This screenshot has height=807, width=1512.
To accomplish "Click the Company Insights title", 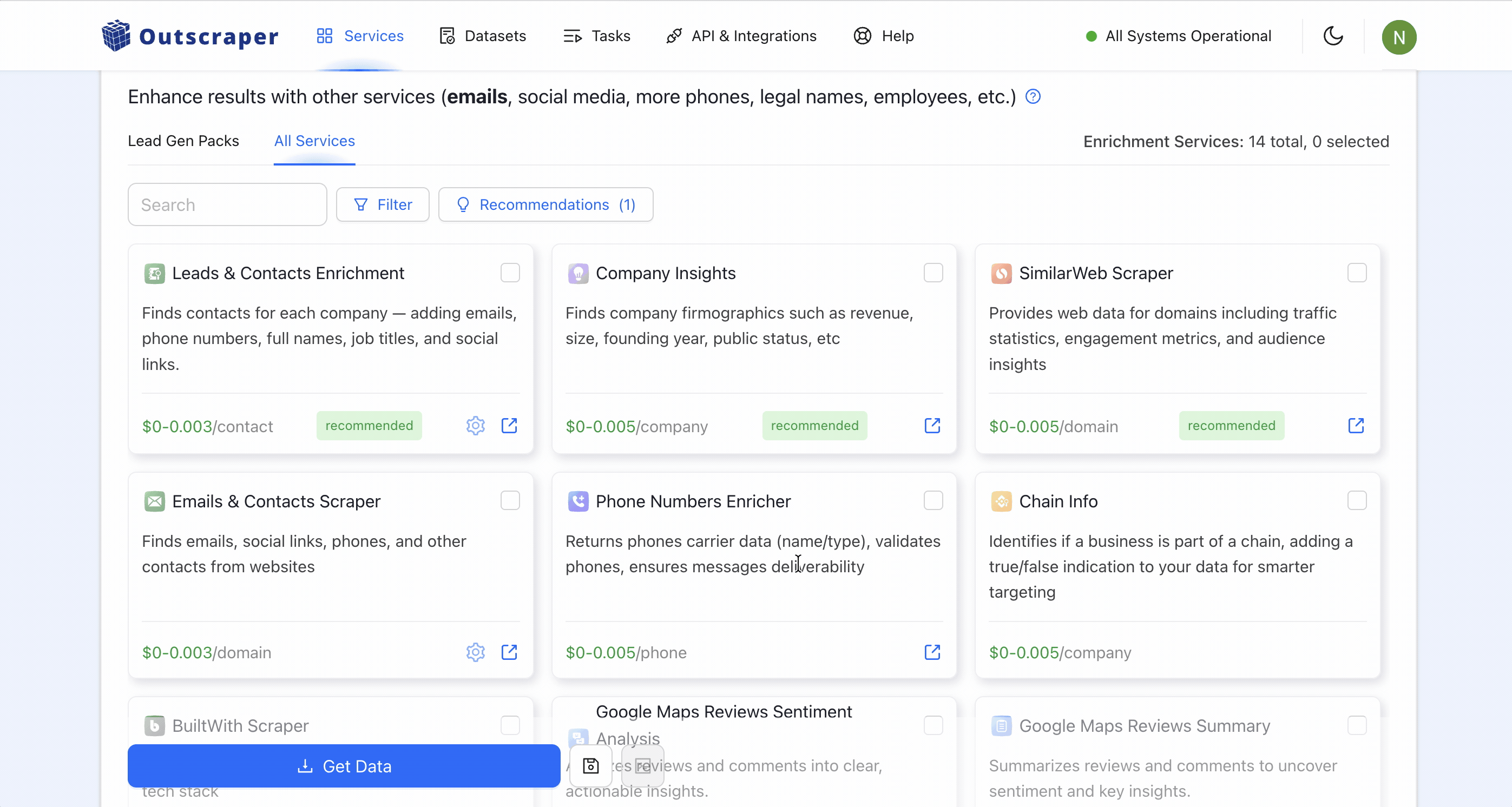I will pyautogui.click(x=665, y=273).
